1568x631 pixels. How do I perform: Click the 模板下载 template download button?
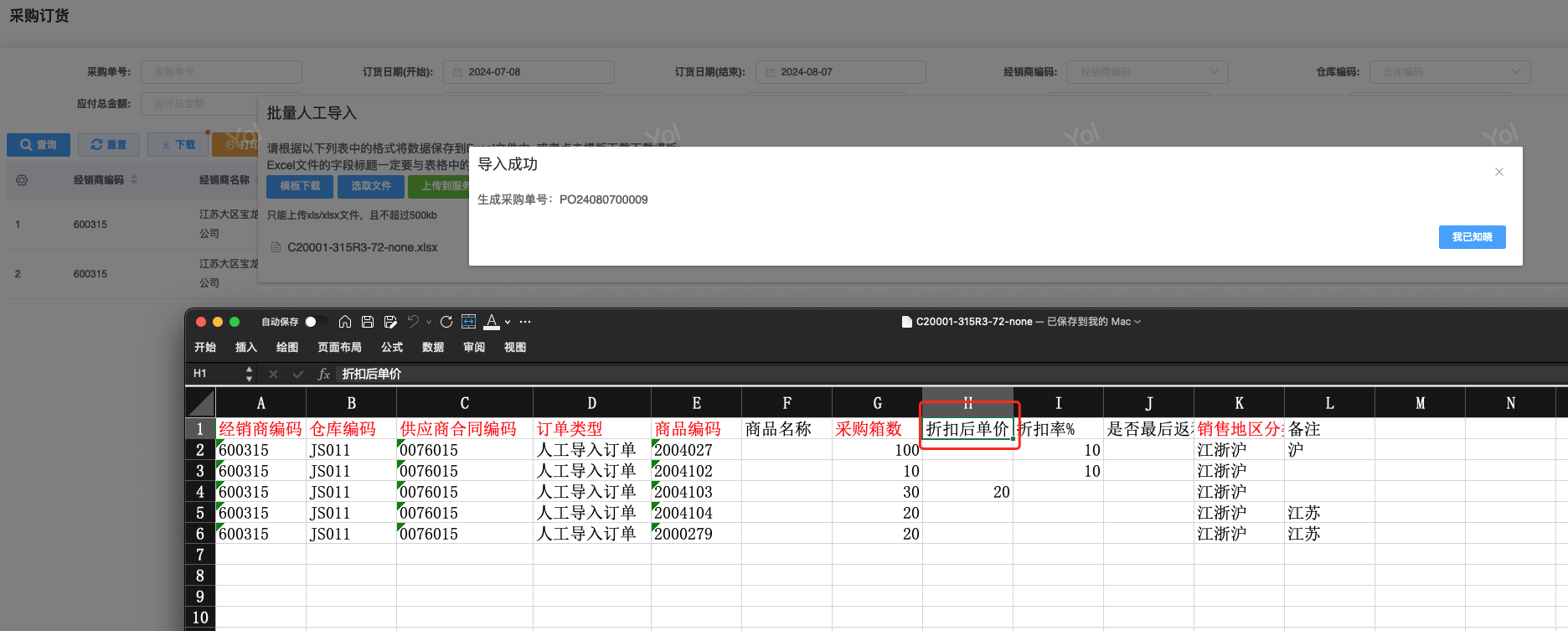pos(300,186)
